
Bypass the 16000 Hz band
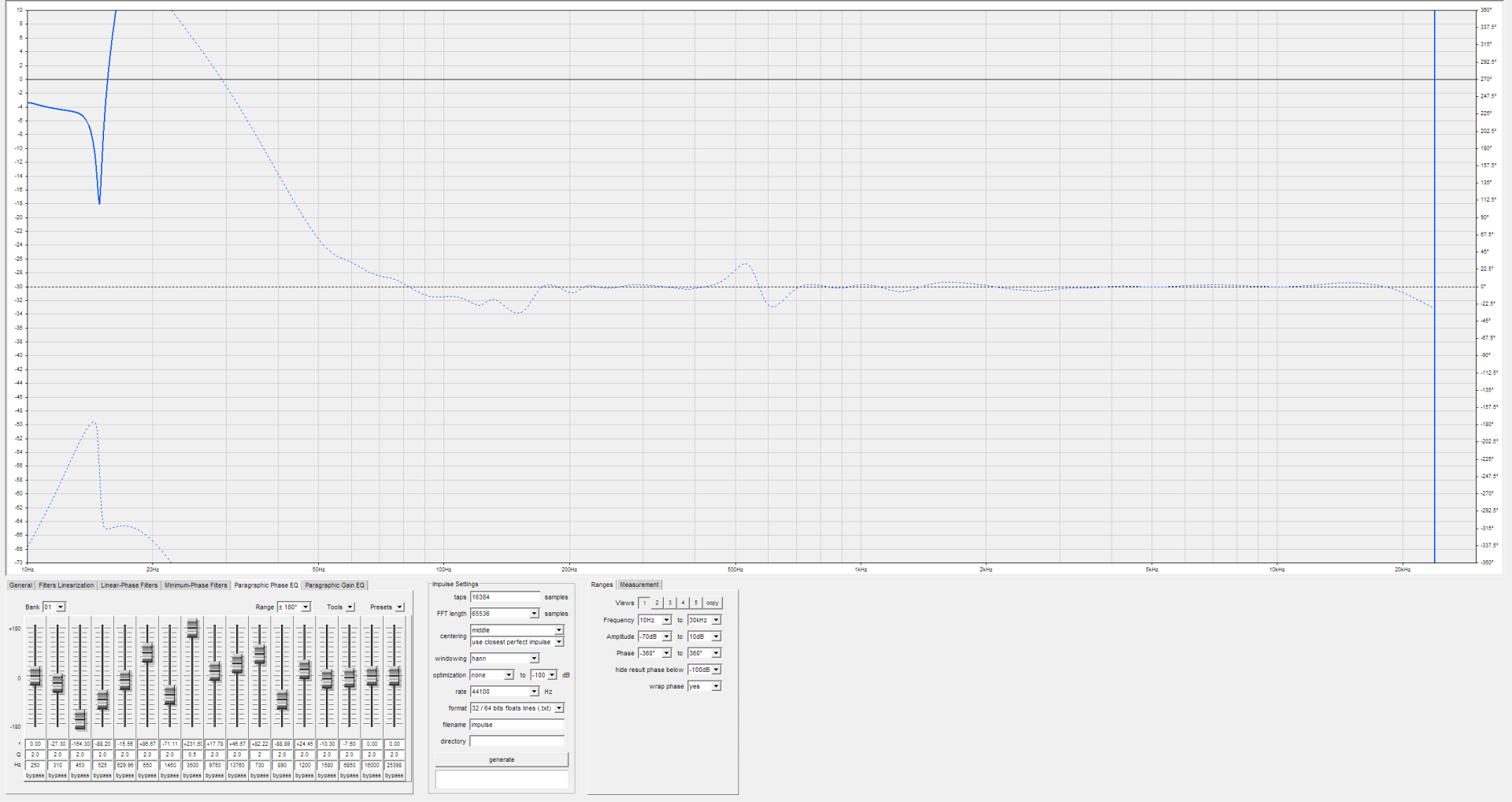372,776
